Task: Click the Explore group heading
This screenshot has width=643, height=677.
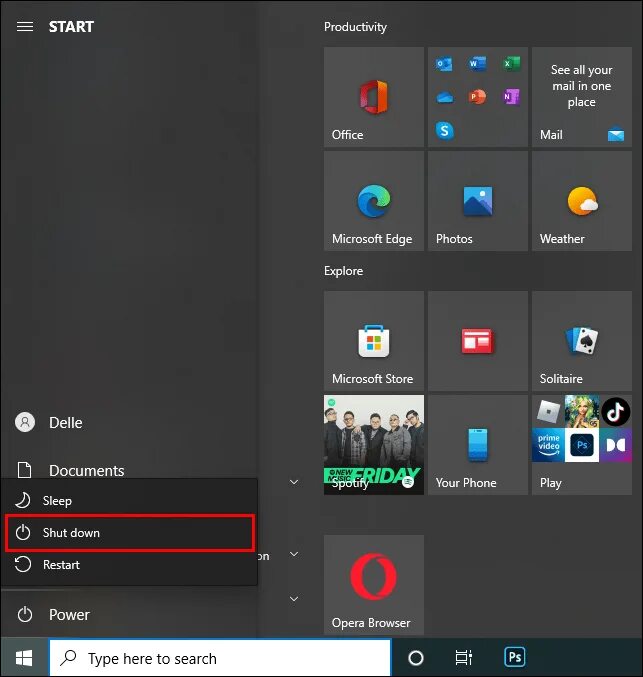Action: [344, 271]
